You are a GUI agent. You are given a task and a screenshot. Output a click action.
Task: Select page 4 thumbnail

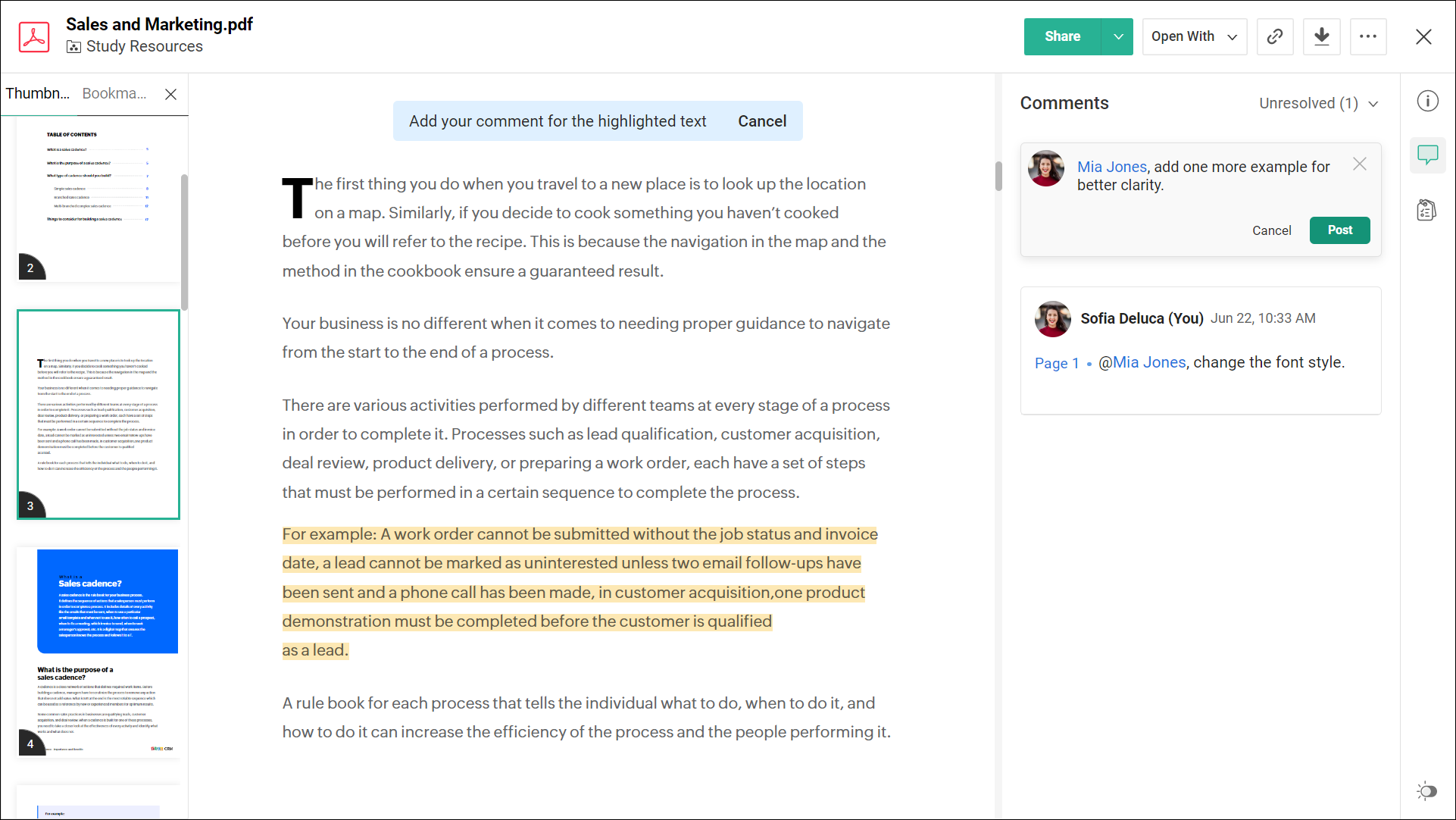click(x=98, y=652)
